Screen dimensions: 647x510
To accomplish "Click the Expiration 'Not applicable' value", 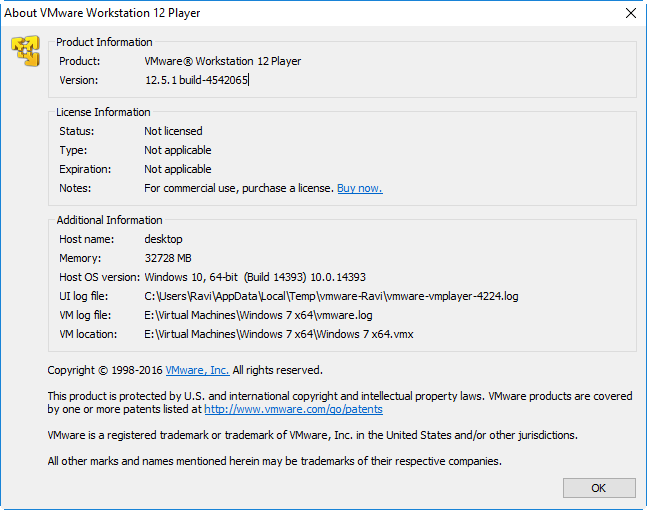I will (x=178, y=169).
